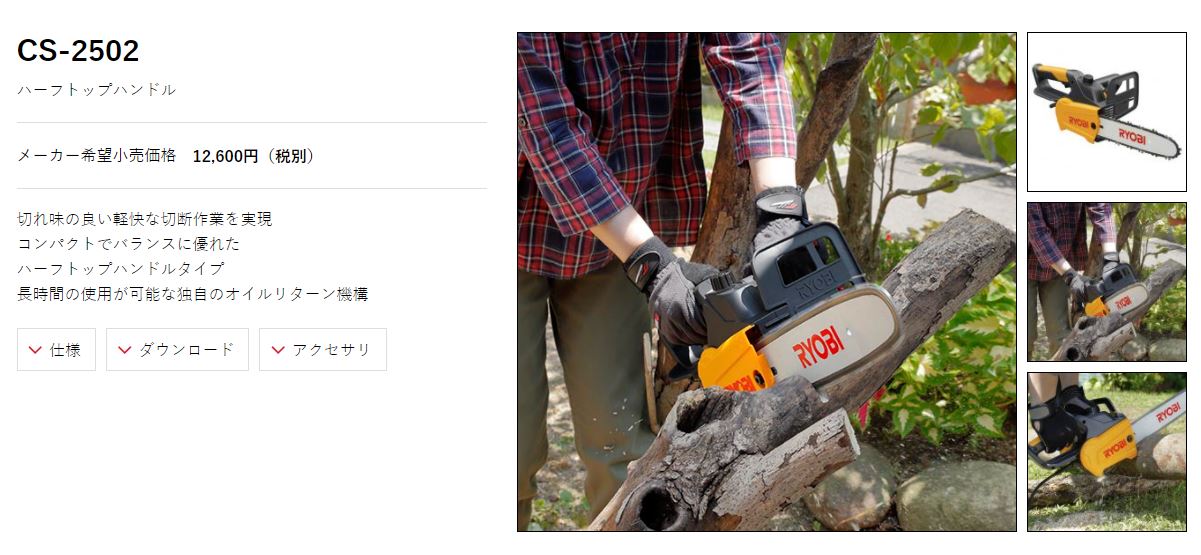Click the ハーフトップハンドル subtitle text
Screen dimensions: 1201x555
click(x=96, y=90)
